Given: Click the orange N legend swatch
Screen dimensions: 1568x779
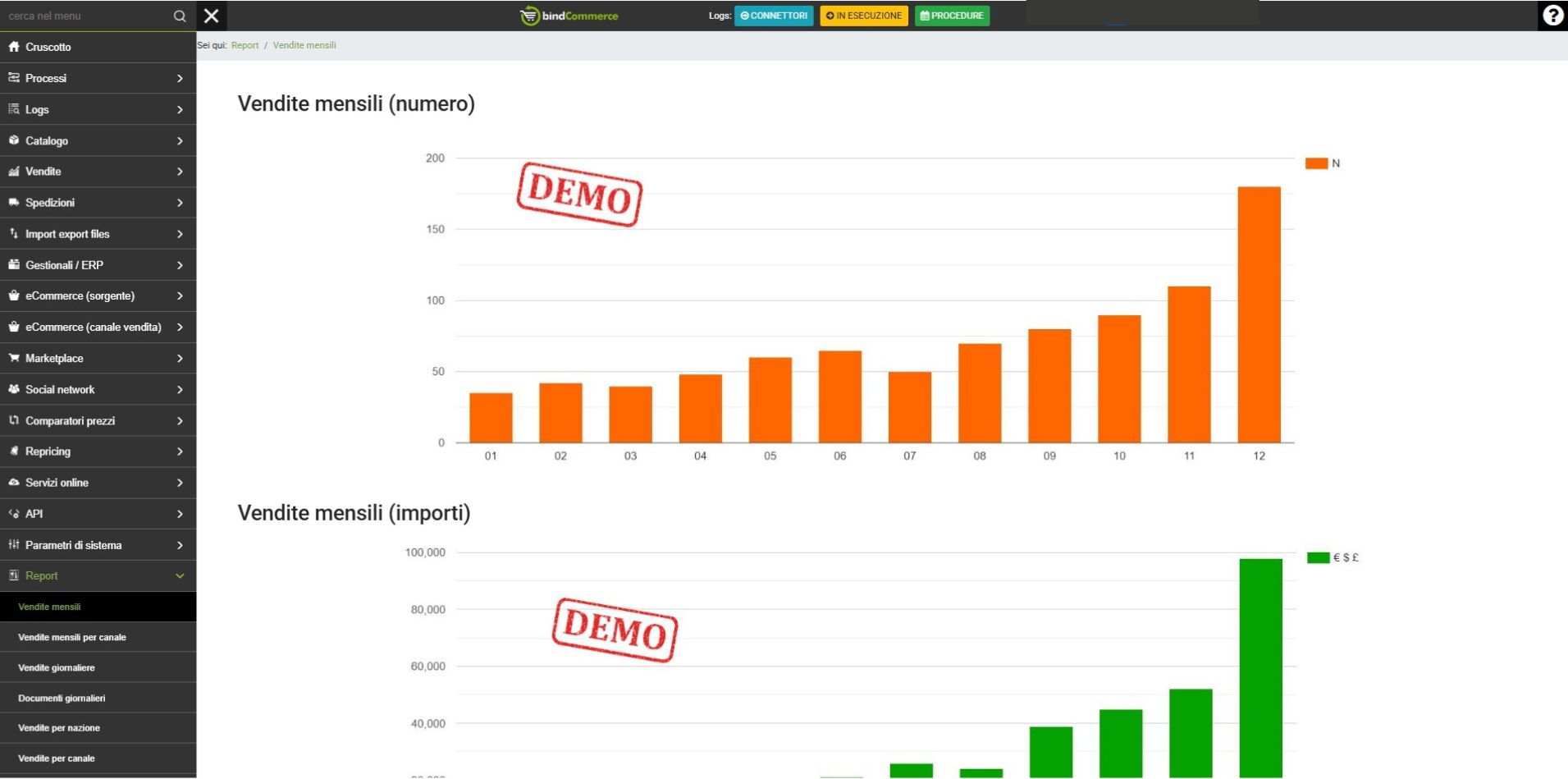Looking at the screenshot, I should (1316, 163).
